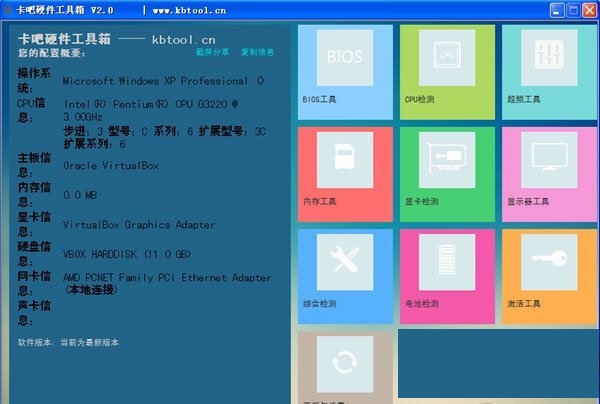Click the 您的配置概要 heading
Screen dimensions: 600x404
tap(51, 53)
